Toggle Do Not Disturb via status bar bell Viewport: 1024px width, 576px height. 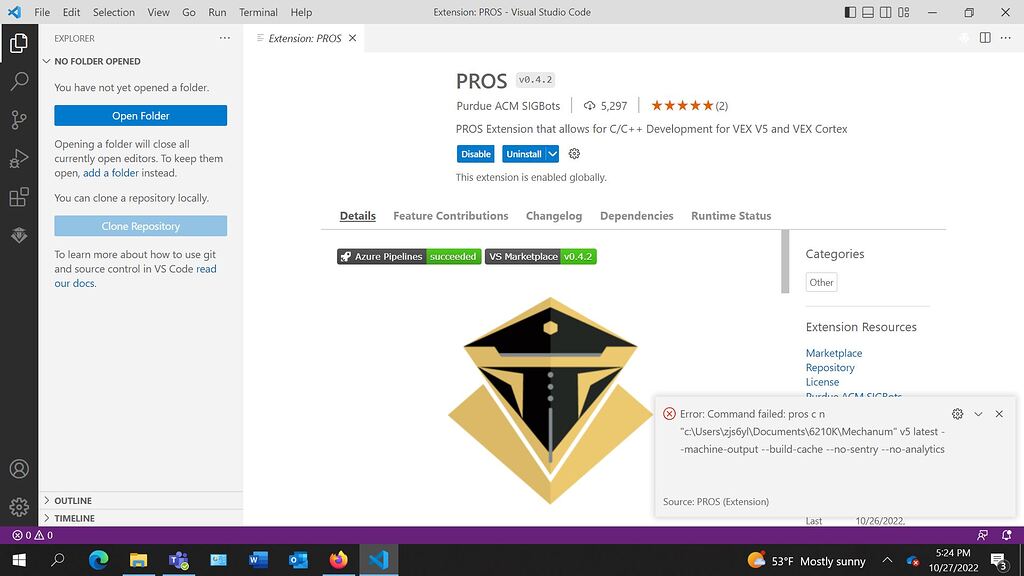[x=1006, y=535]
